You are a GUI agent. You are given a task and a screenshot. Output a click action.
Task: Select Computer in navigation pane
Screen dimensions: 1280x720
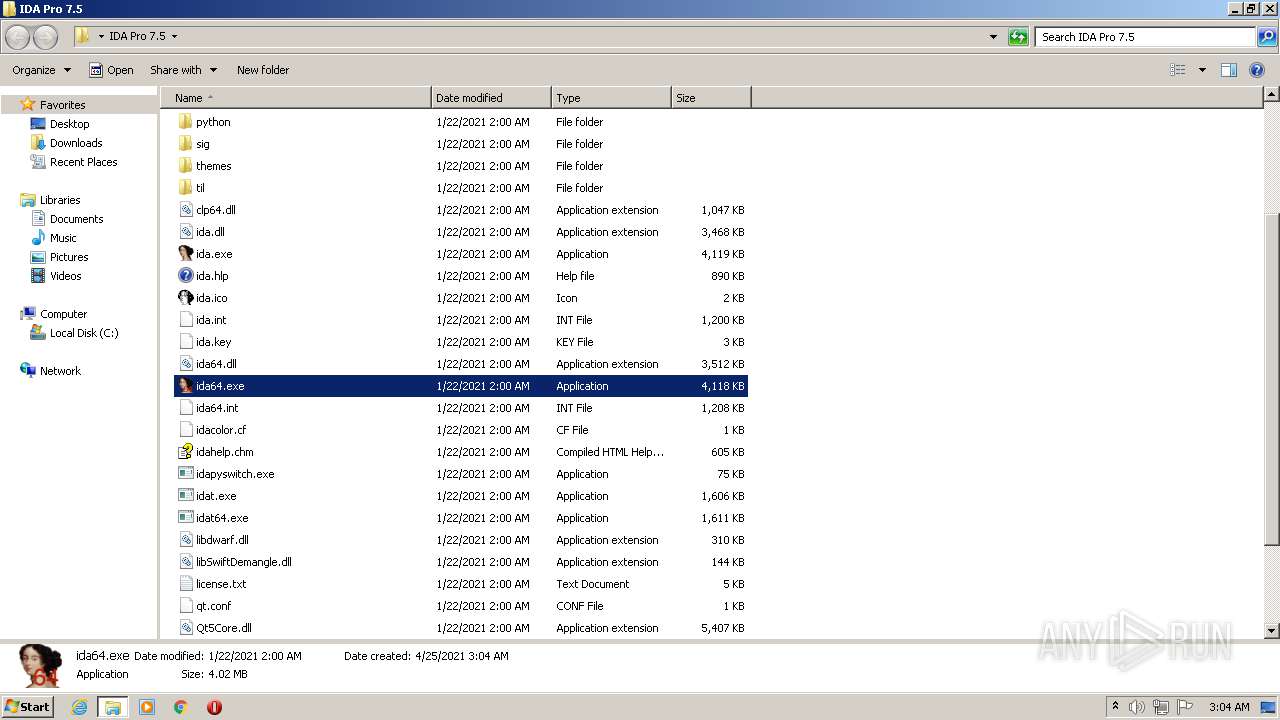[63, 314]
